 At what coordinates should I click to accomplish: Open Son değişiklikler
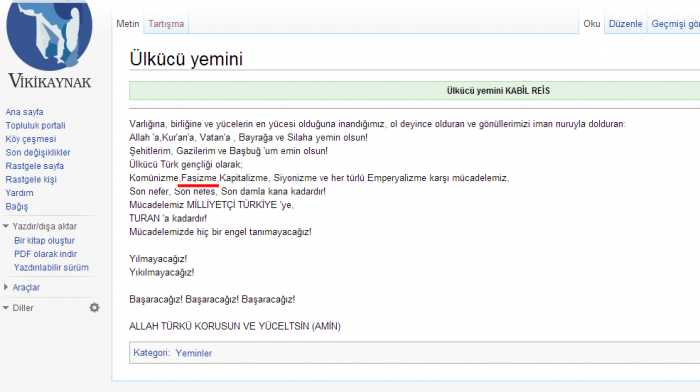pyautogui.click(x=38, y=152)
